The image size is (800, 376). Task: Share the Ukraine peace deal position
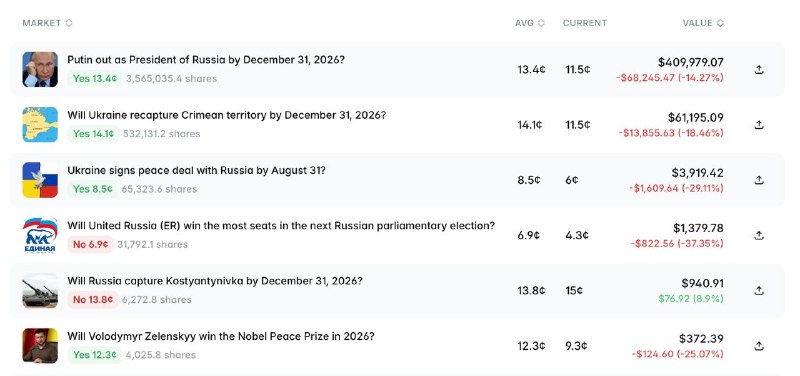pos(759,180)
